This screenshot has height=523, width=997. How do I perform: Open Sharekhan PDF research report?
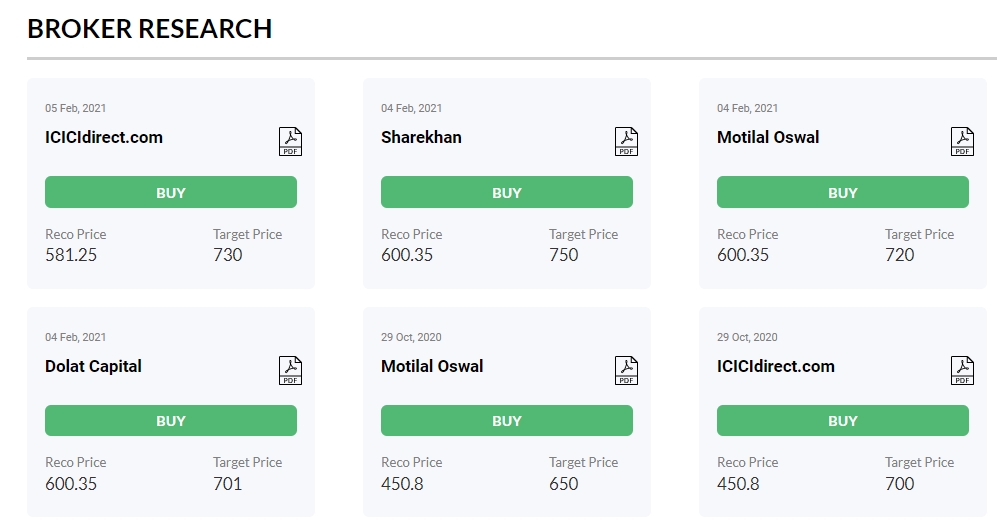click(626, 141)
